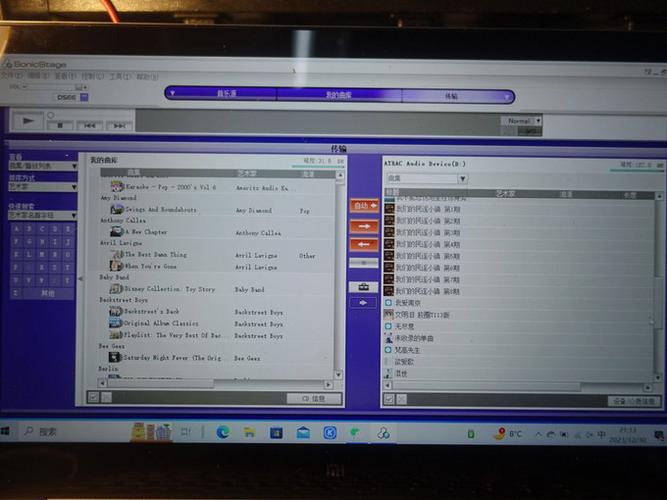Switch to the 我的曲库 tab

pos(339,94)
